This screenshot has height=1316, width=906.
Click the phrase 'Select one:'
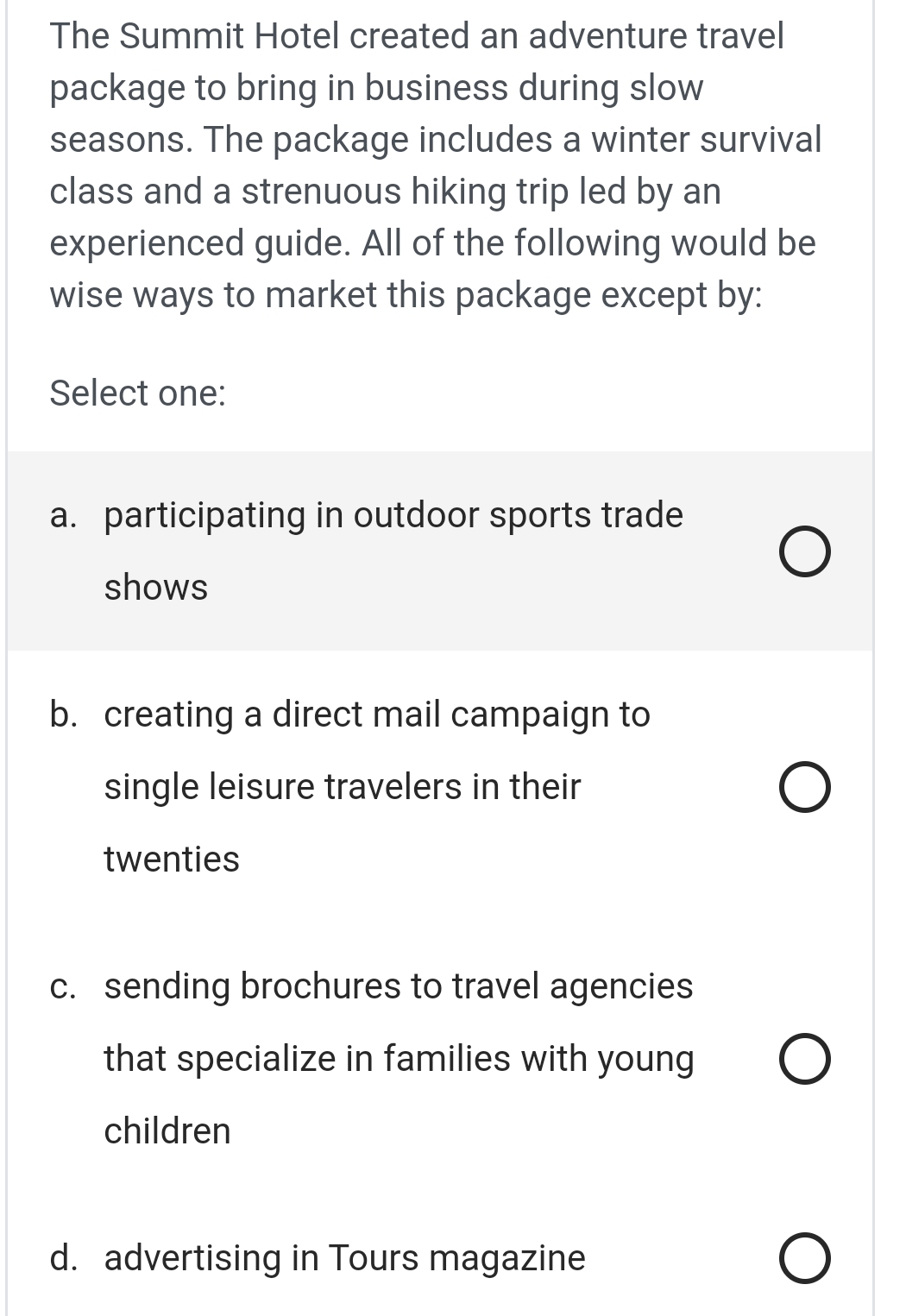coord(137,393)
